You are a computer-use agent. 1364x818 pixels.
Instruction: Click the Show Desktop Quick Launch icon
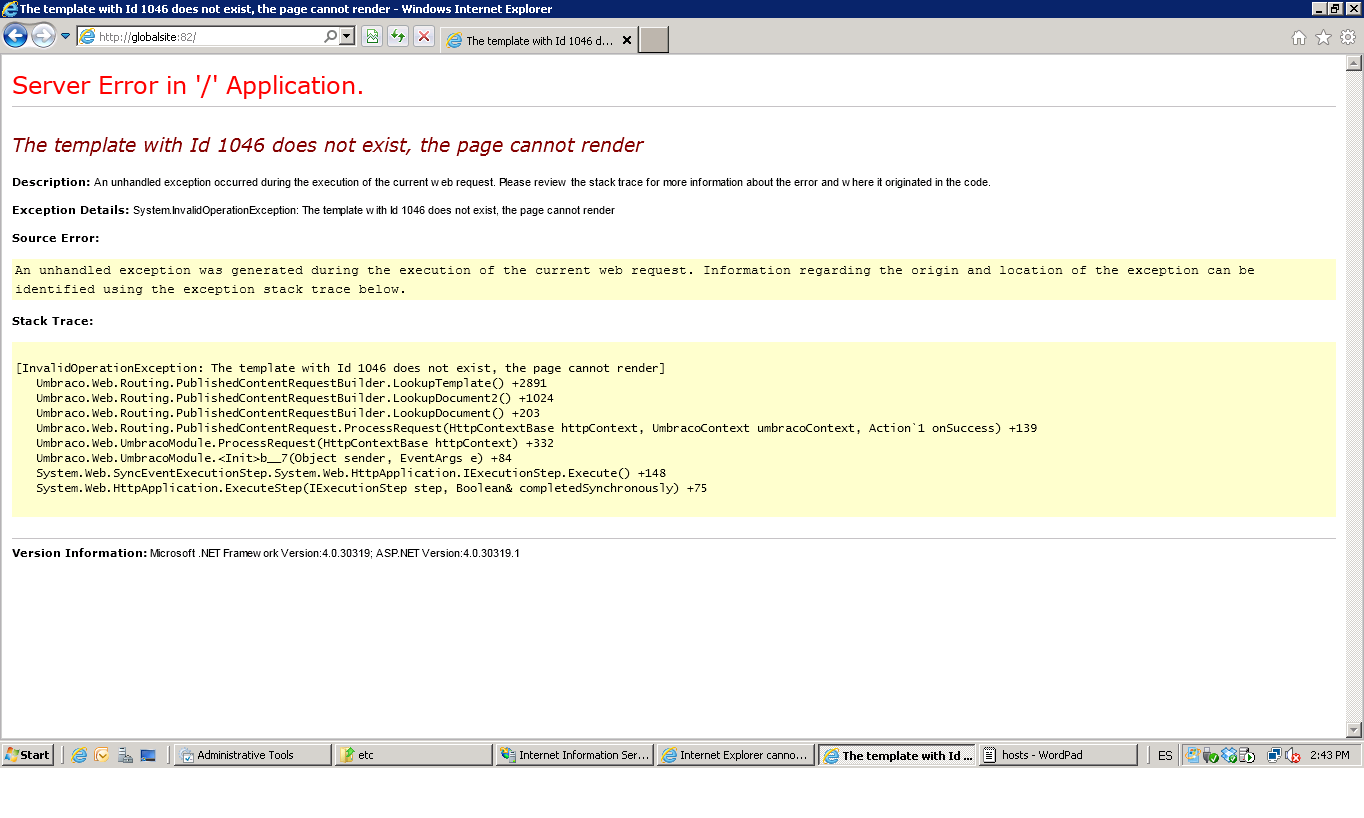[148, 756]
